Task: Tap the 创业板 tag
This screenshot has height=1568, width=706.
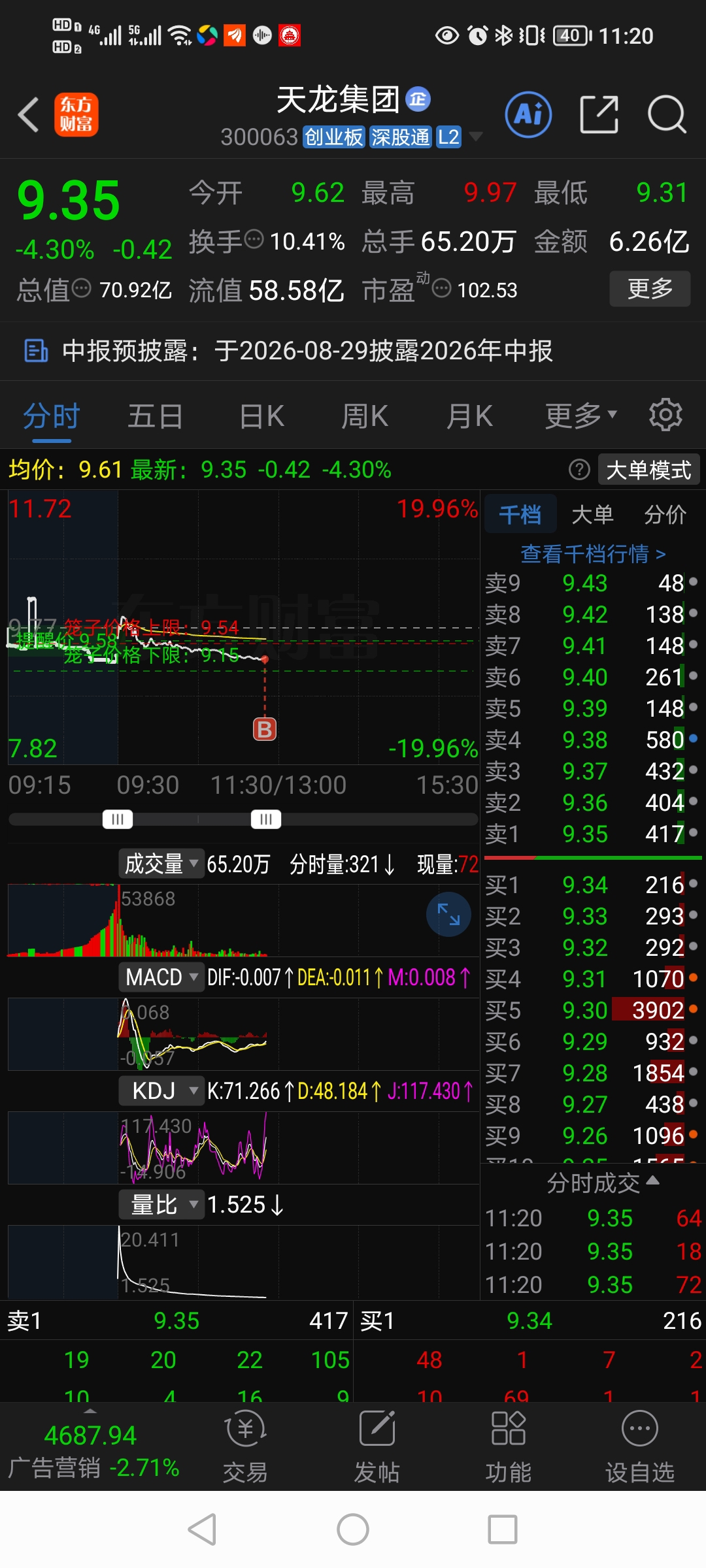Action: pyautogui.click(x=334, y=137)
